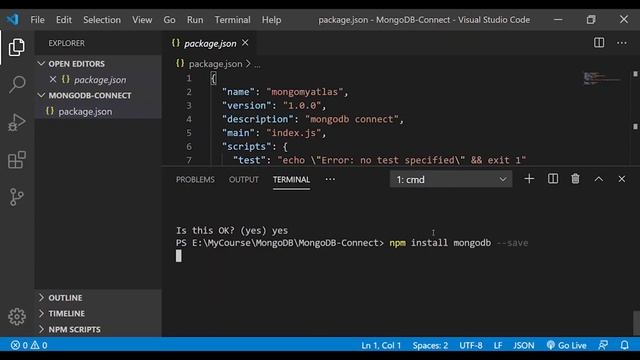Open the Help menu

(271, 20)
